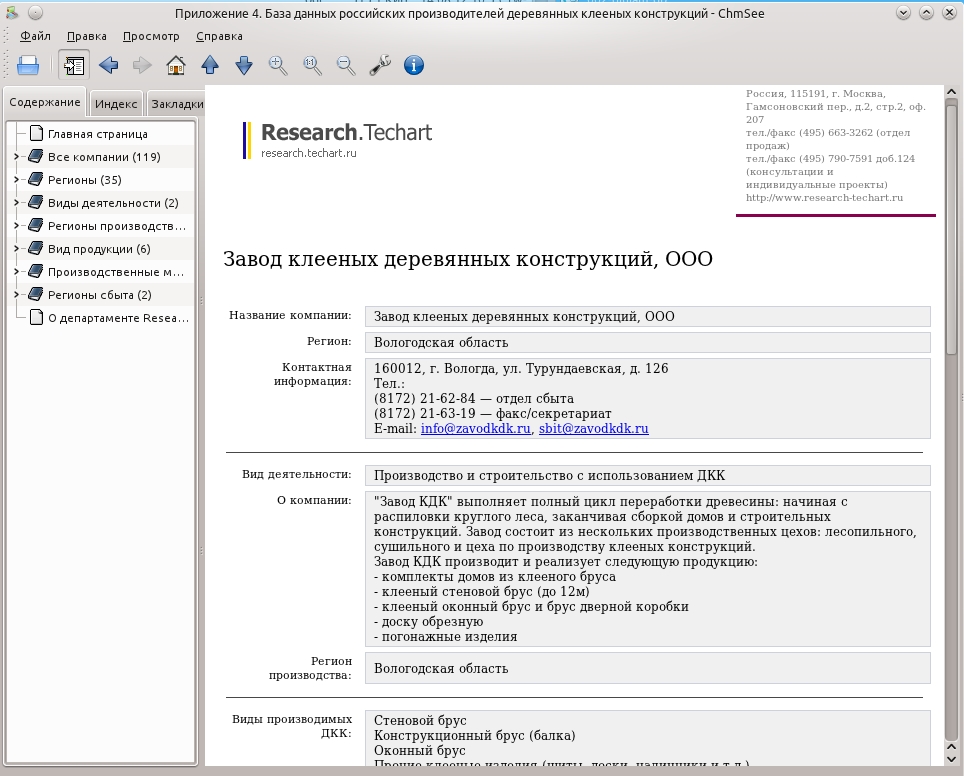Open the Справка menu
The image size is (964, 776).
[x=219, y=36]
